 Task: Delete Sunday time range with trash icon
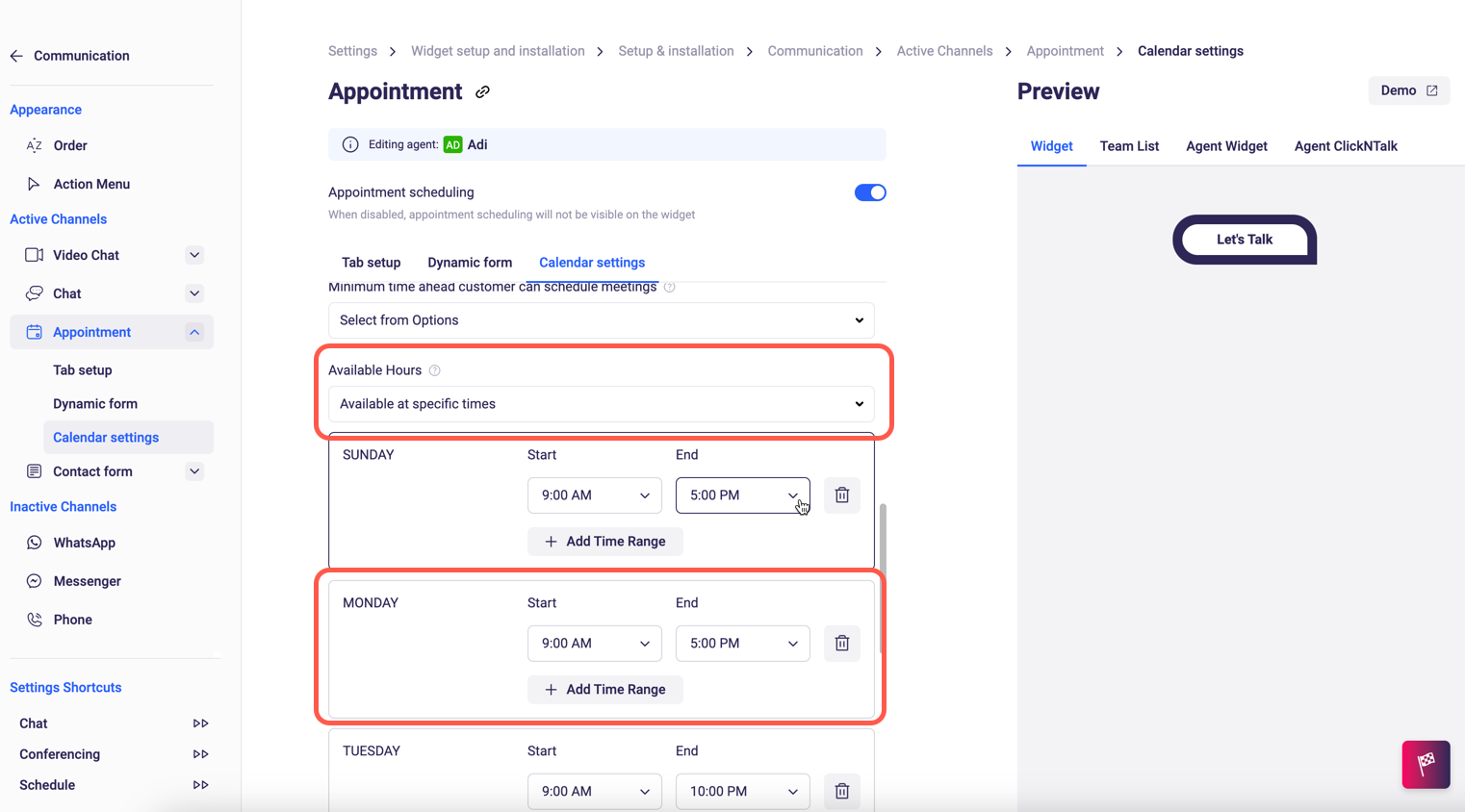pyautogui.click(x=842, y=495)
